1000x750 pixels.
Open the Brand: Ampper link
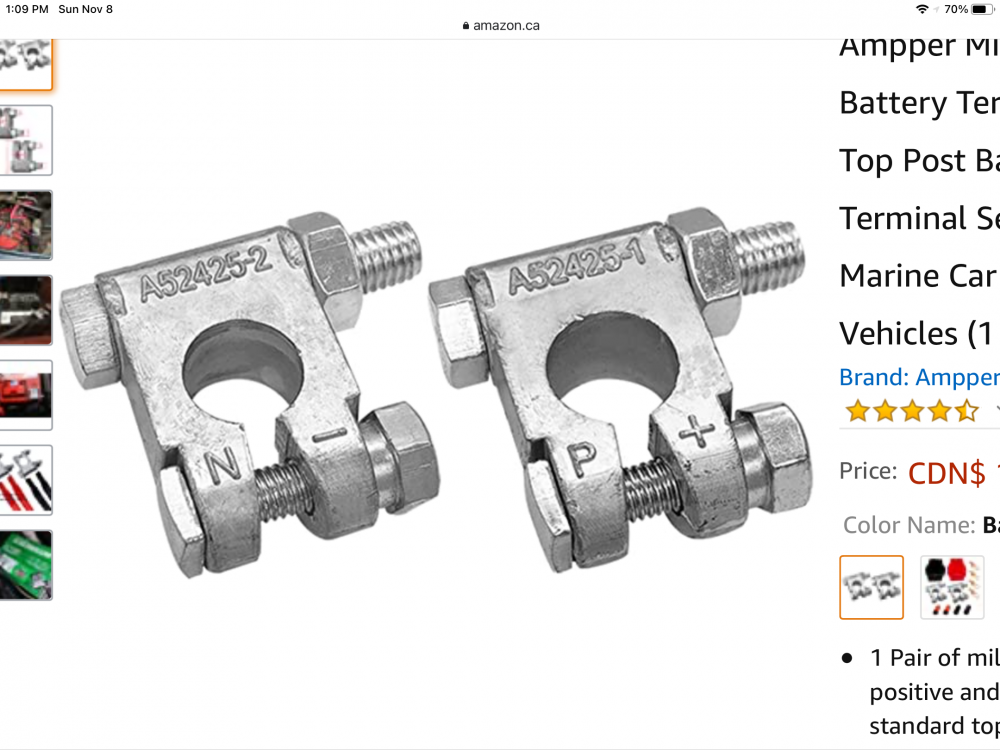919,378
